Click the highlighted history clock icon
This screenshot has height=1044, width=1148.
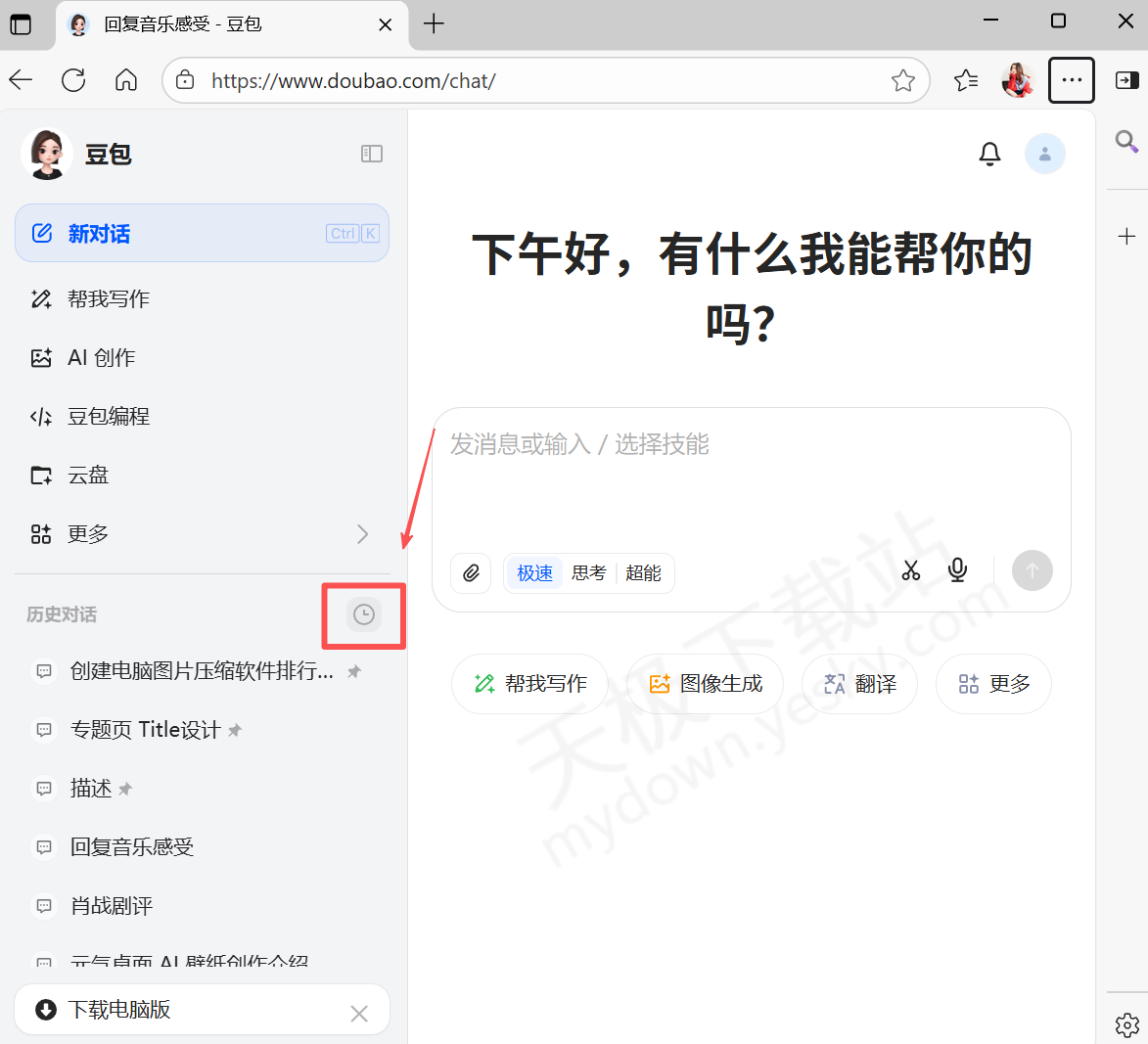(363, 614)
